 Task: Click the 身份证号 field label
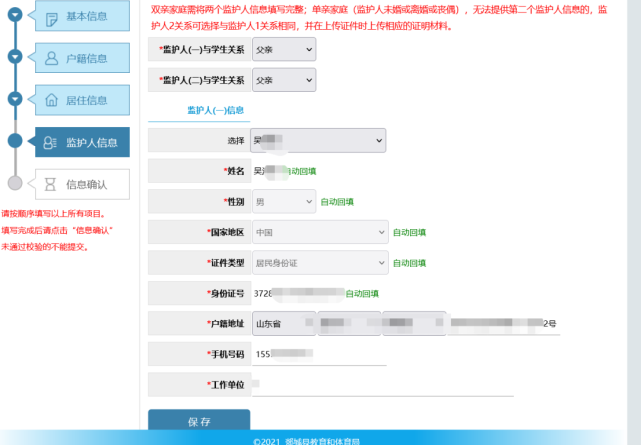click(x=225, y=293)
